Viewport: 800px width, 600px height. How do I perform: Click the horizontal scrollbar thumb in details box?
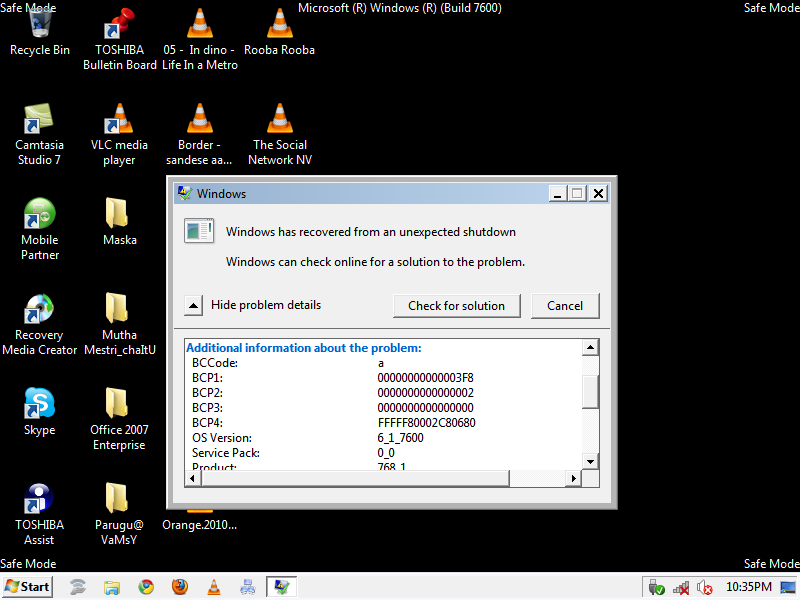(356, 478)
